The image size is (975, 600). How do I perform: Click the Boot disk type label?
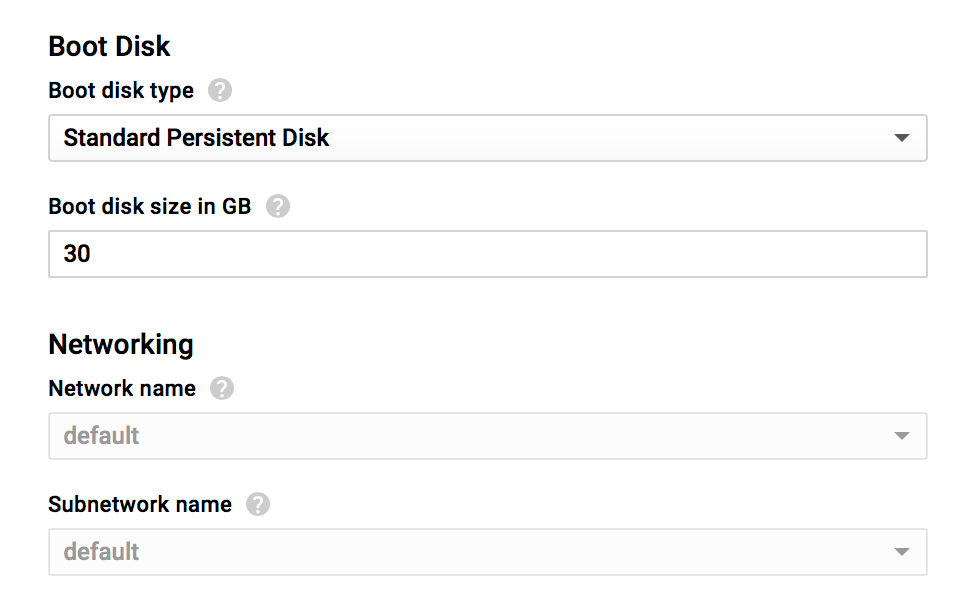(121, 91)
